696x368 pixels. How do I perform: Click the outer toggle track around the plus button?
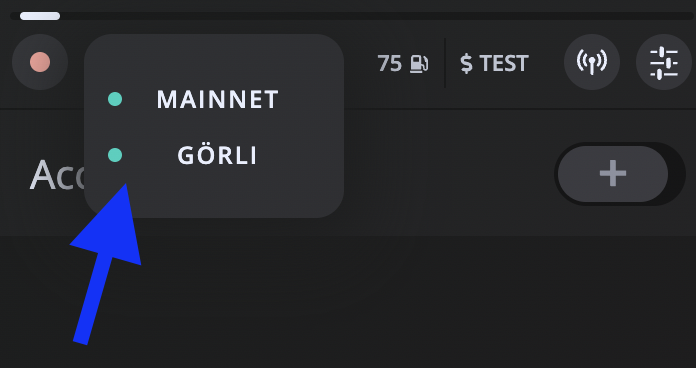click(678, 174)
